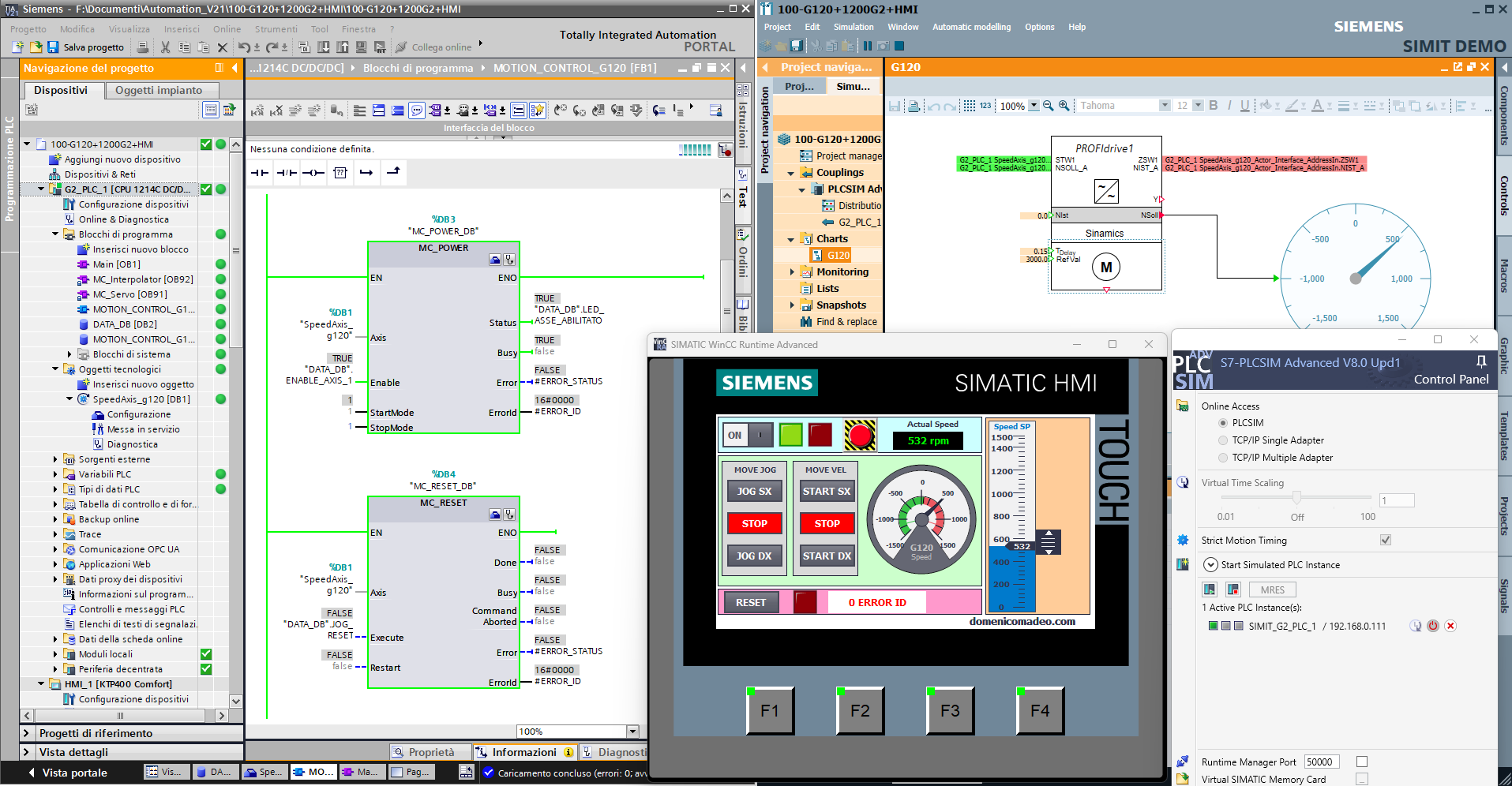
Task: Open the Automatic modelling menu in SIMIT
Action: click(971, 27)
